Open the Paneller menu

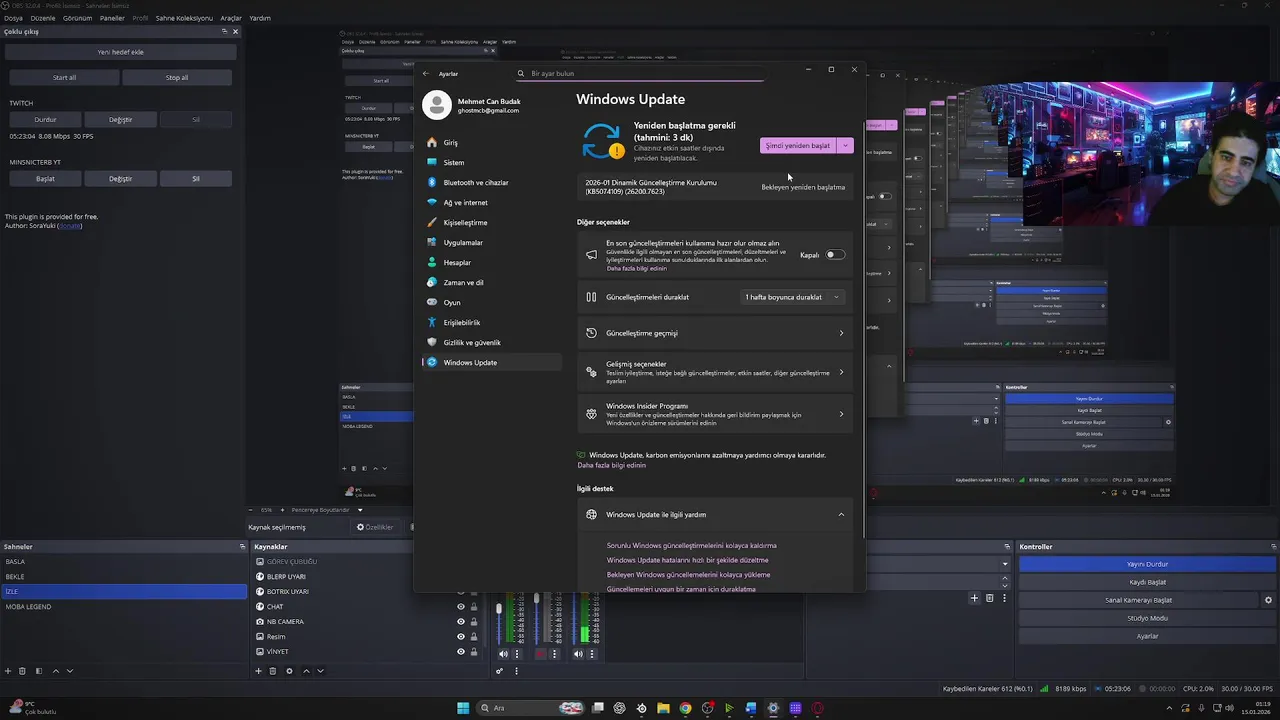pos(112,18)
